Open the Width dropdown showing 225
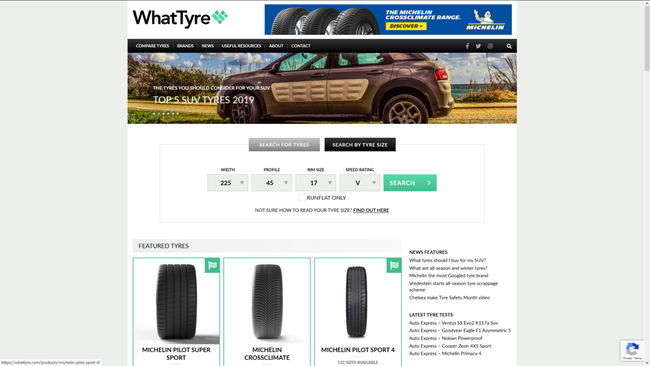 228,183
